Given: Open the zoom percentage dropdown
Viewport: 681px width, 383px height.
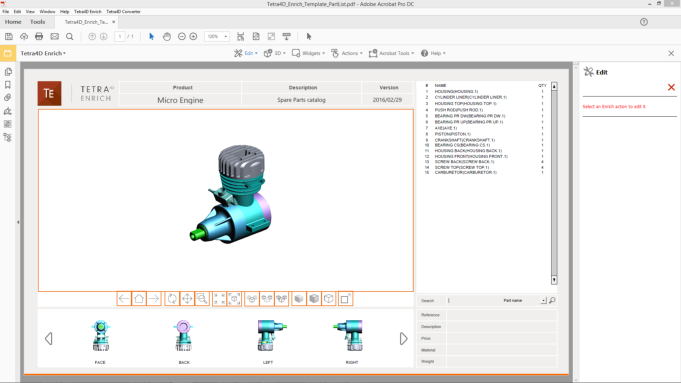Looking at the screenshot, I should [x=226, y=36].
